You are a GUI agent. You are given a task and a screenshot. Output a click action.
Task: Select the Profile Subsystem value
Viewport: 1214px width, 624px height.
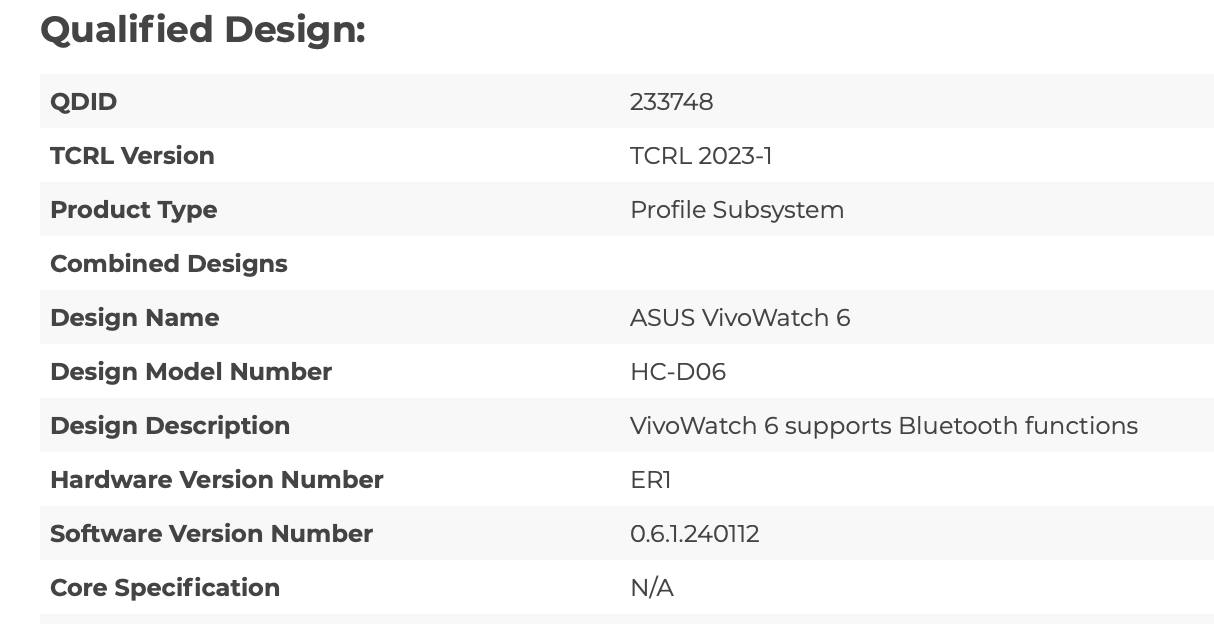pyautogui.click(x=737, y=210)
